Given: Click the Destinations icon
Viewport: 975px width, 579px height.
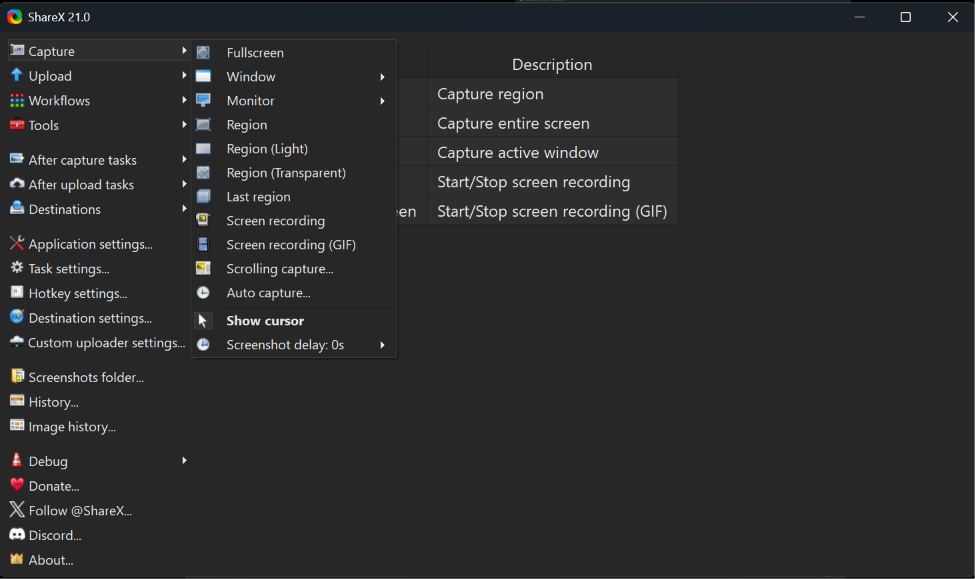Looking at the screenshot, I should point(17,208).
